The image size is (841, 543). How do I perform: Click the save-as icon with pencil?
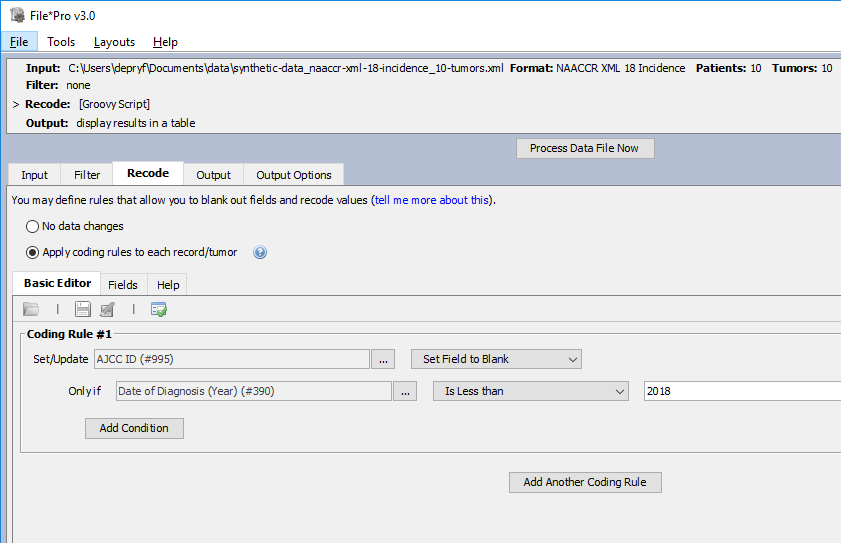[x=107, y=309]
